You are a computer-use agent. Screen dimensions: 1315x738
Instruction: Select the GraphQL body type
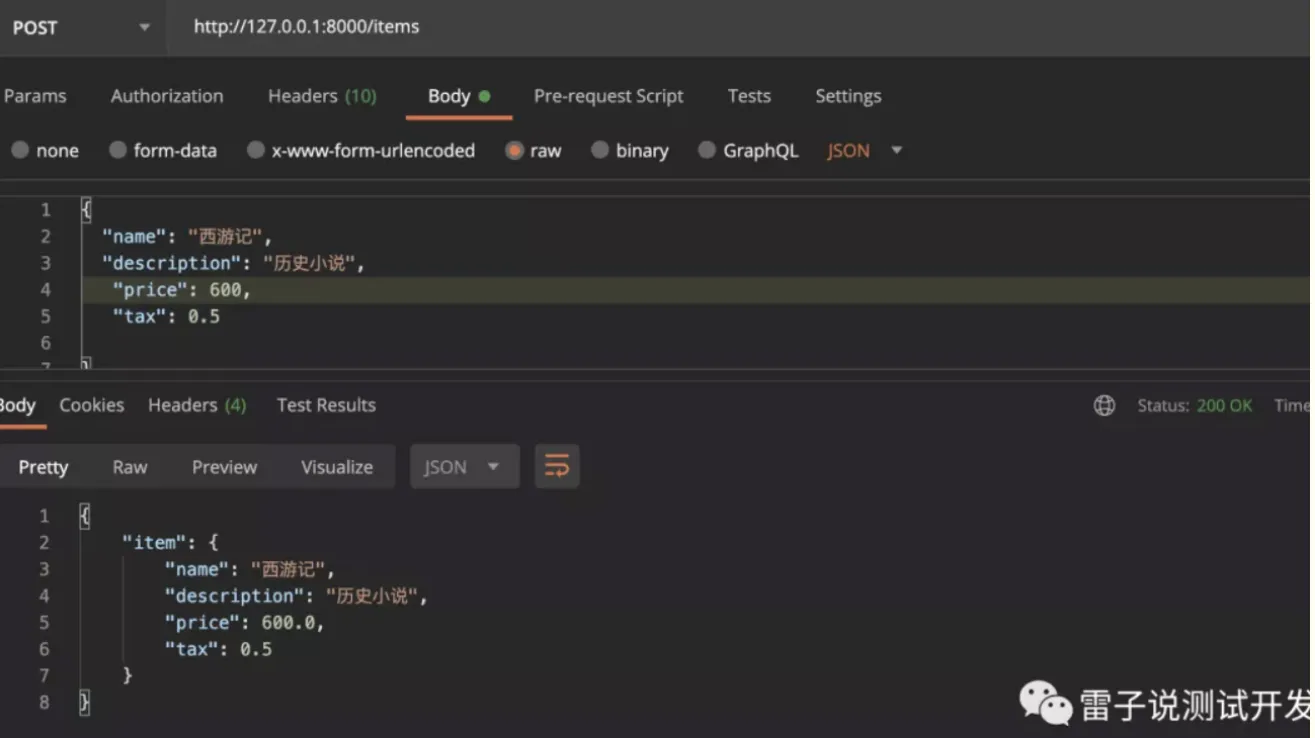(x=749, y=151)
